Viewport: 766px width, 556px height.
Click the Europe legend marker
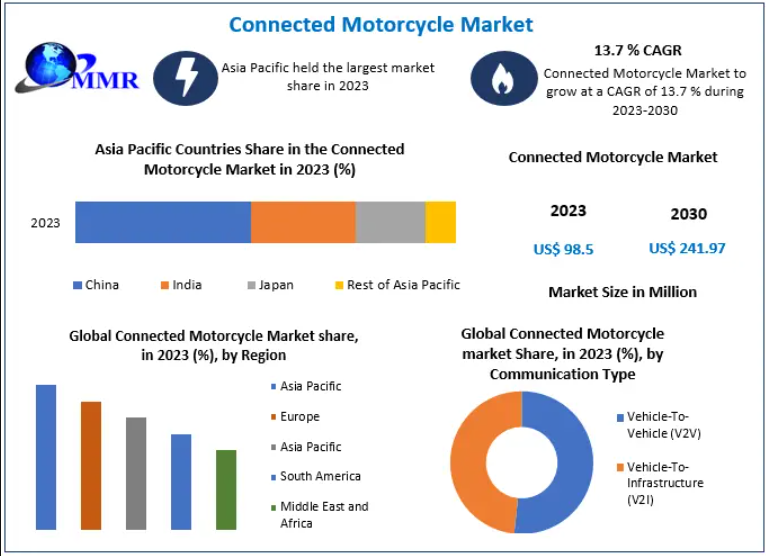[272, 417]
